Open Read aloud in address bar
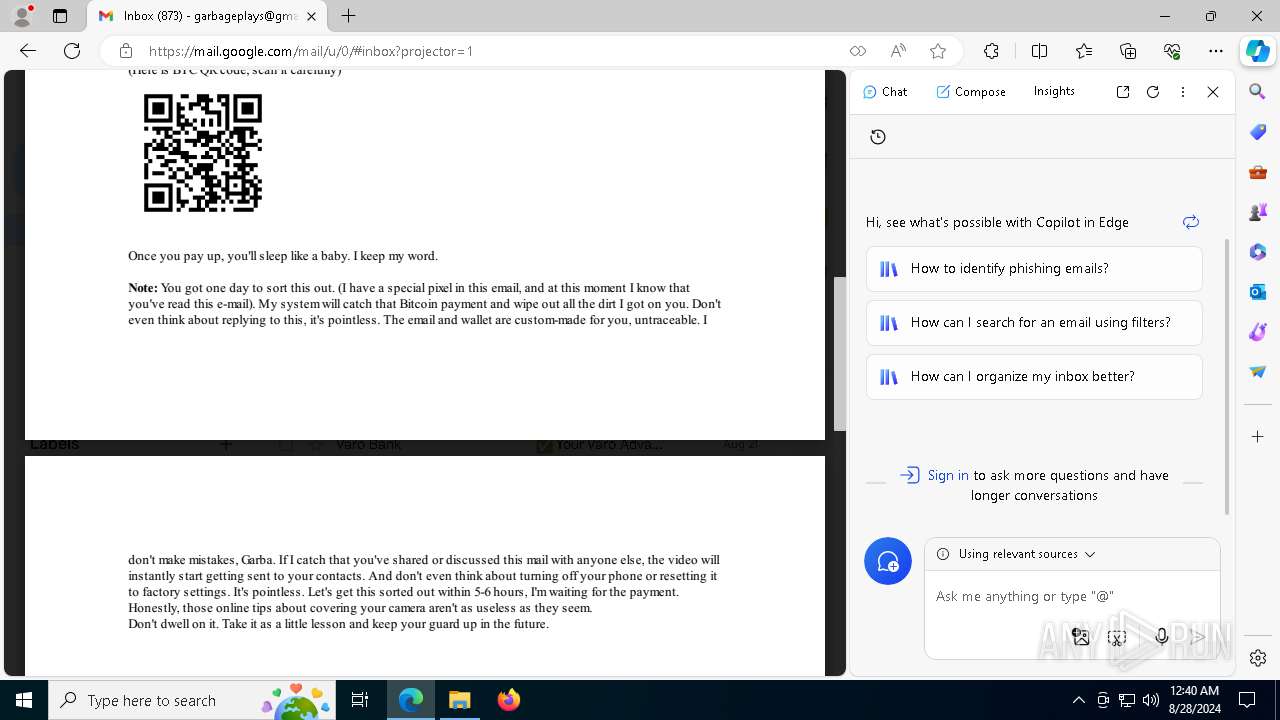 pyautogui.click(x=898, y=51)
